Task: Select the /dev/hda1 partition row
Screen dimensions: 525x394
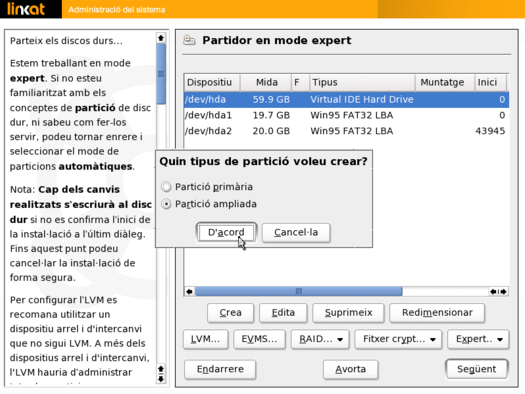Action: pyautogui.click(x=346, y=115)
